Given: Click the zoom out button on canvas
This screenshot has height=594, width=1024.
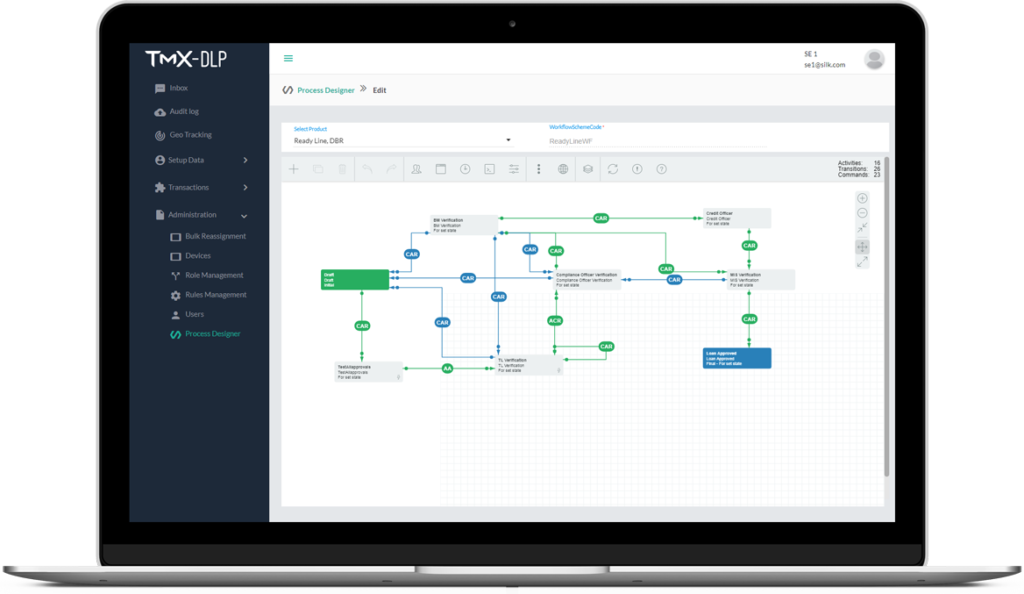Looking at the screenshot, I should (x=862, y=213).
